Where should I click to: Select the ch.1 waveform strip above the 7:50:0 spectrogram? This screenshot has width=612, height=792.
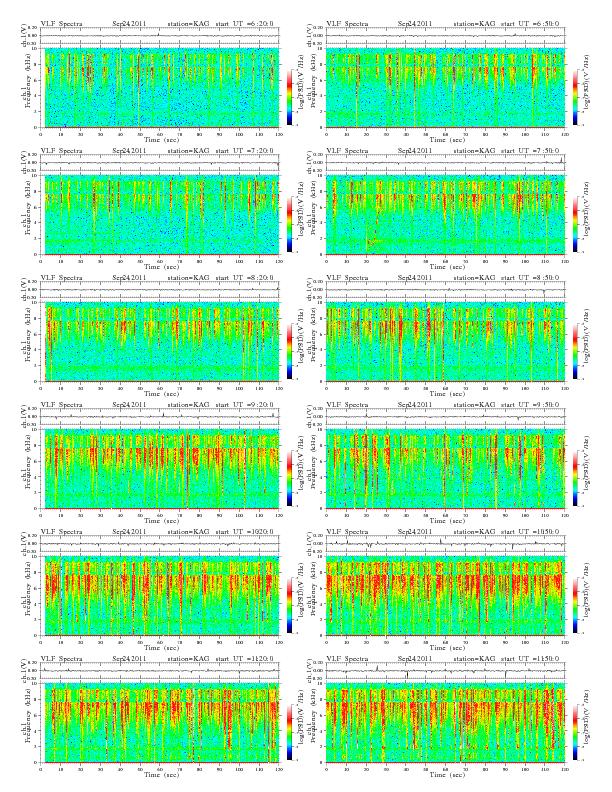445,162
